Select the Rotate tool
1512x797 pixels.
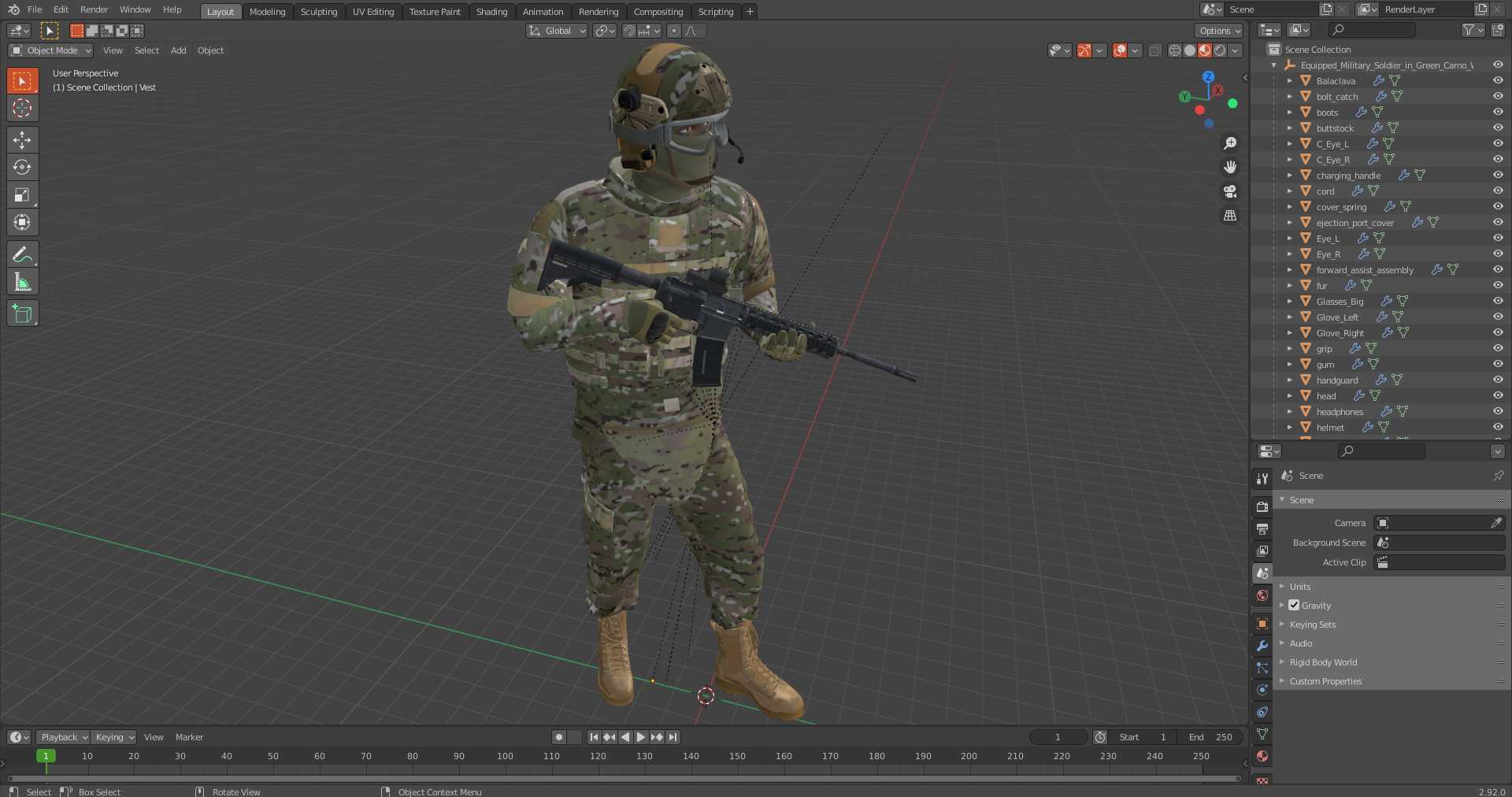pos(22,167)
